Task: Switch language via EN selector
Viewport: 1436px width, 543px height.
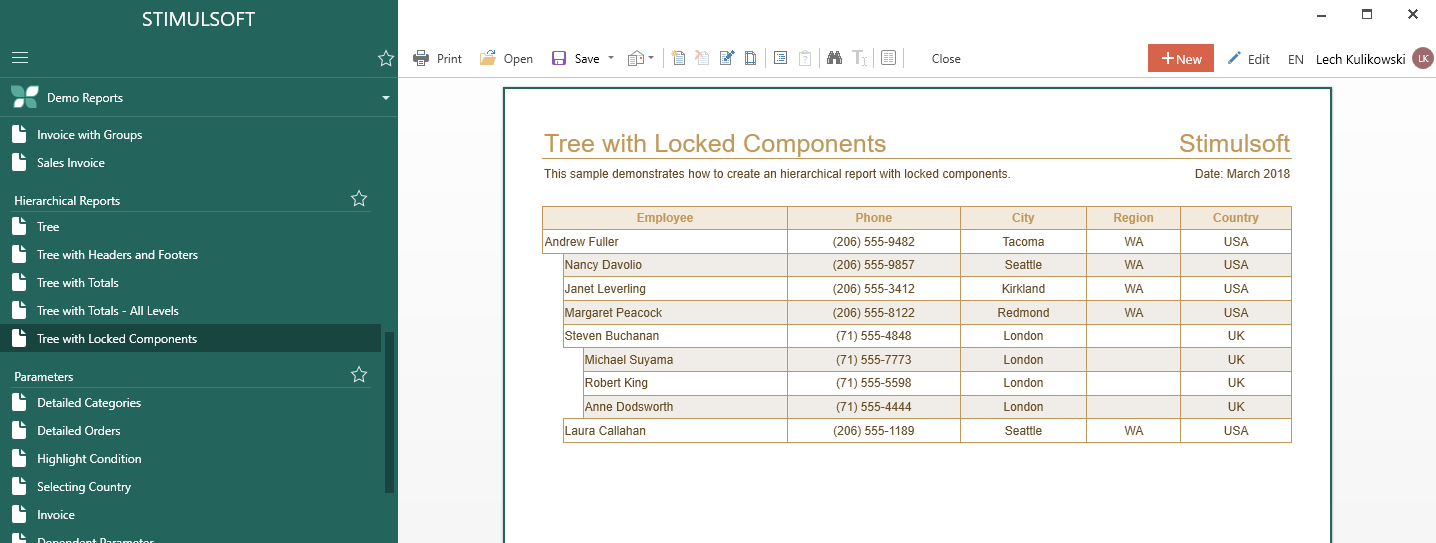Action: [1295, 59]
